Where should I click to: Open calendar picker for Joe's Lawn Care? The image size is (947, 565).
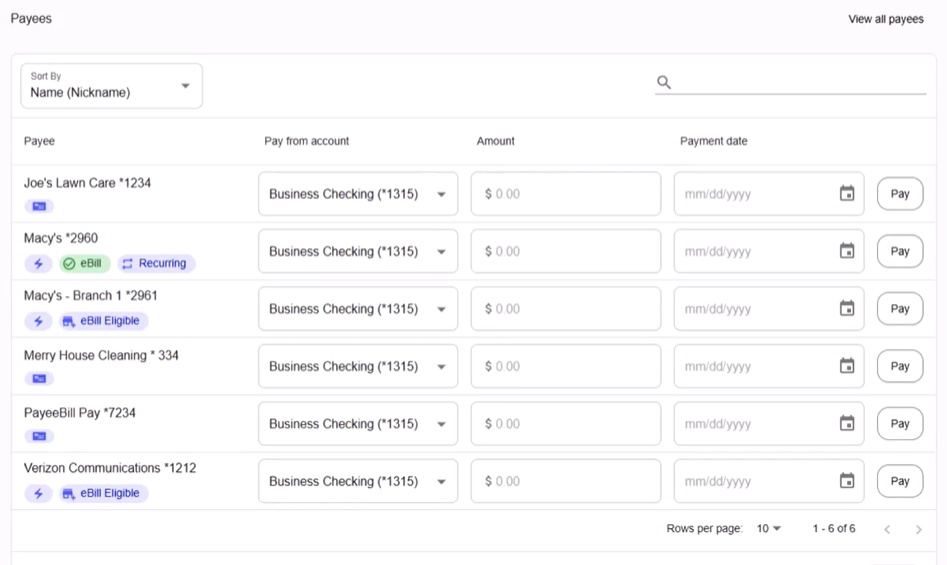pos(846,194)
